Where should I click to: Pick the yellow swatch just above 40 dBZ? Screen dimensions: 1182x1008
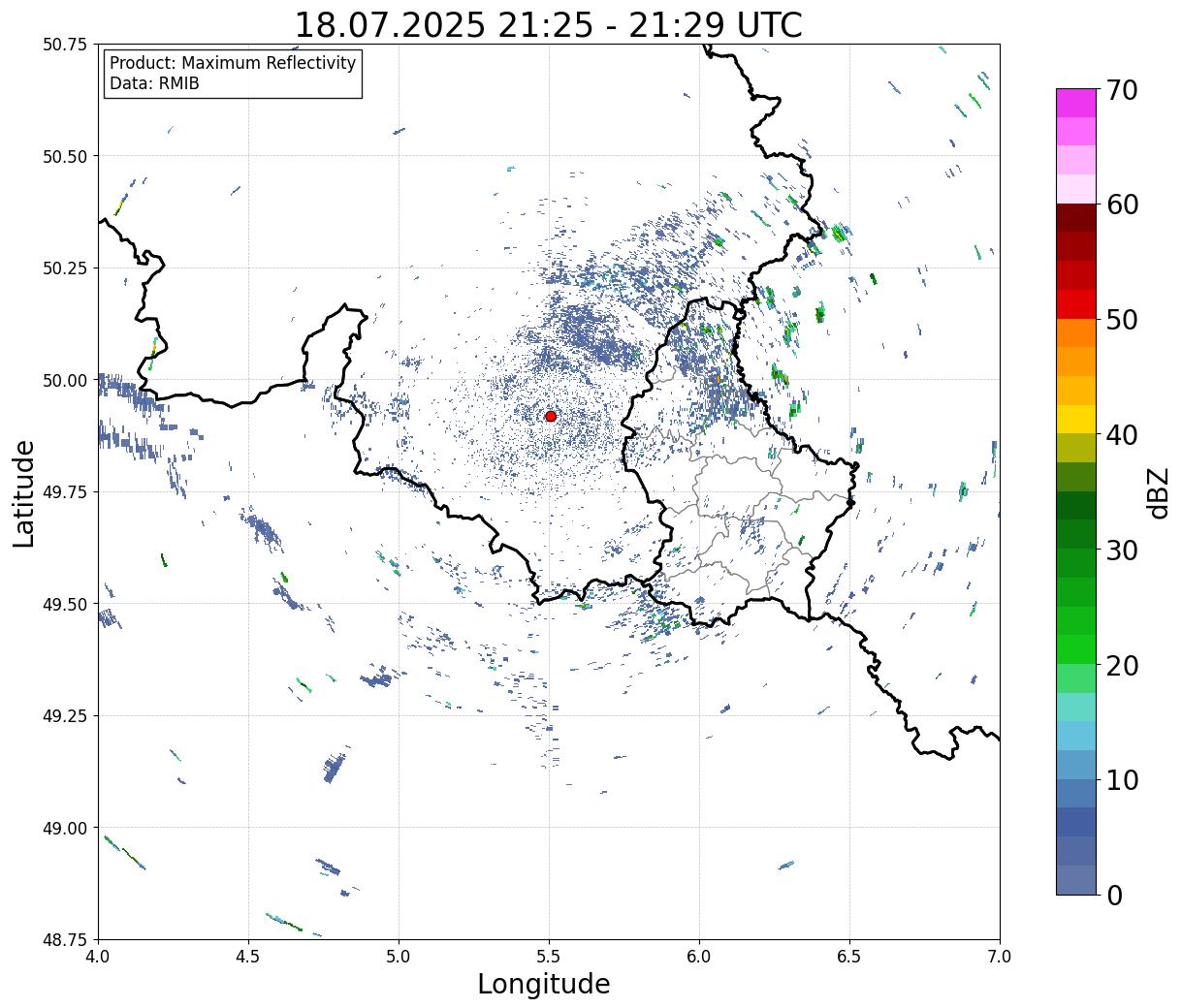tap(1076, 420)
